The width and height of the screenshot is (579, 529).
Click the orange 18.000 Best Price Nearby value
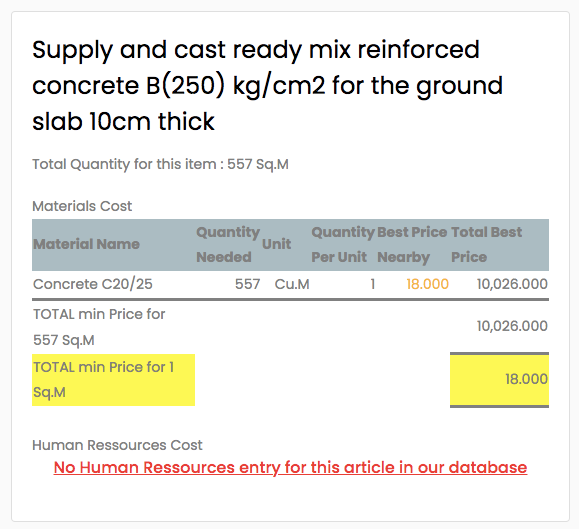coord(428,284)
